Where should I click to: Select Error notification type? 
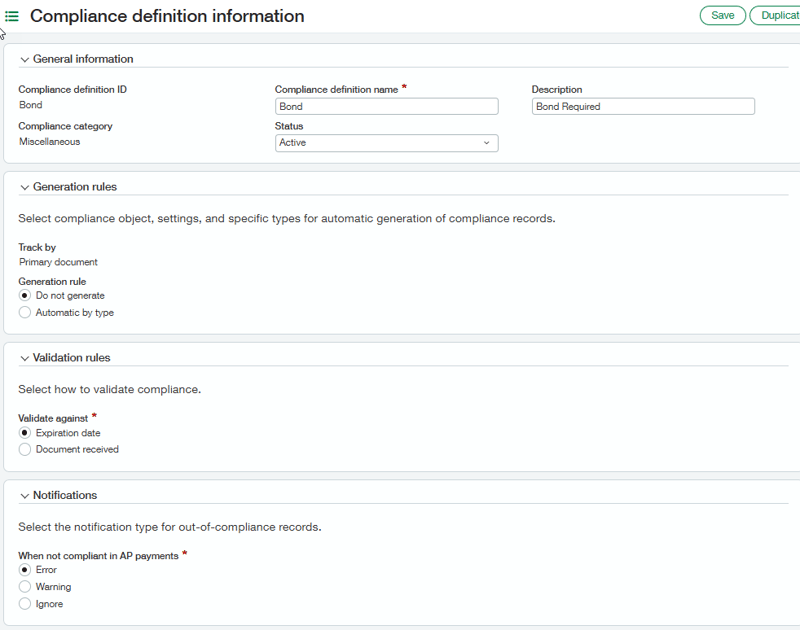pyautogui.click(x=25, y=570)
